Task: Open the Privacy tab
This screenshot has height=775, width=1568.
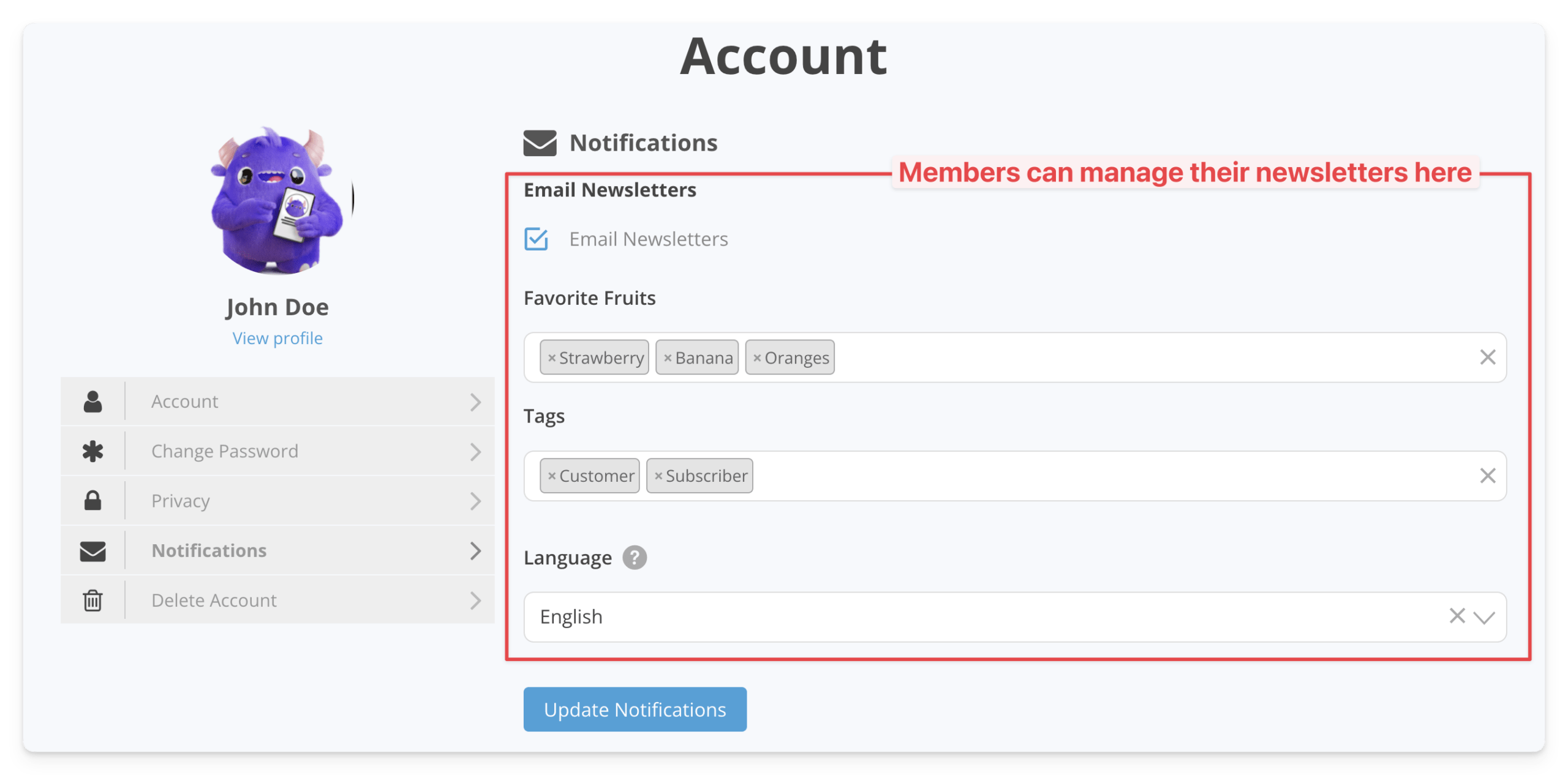Action: pyautogui.click(x=277, y=501)
